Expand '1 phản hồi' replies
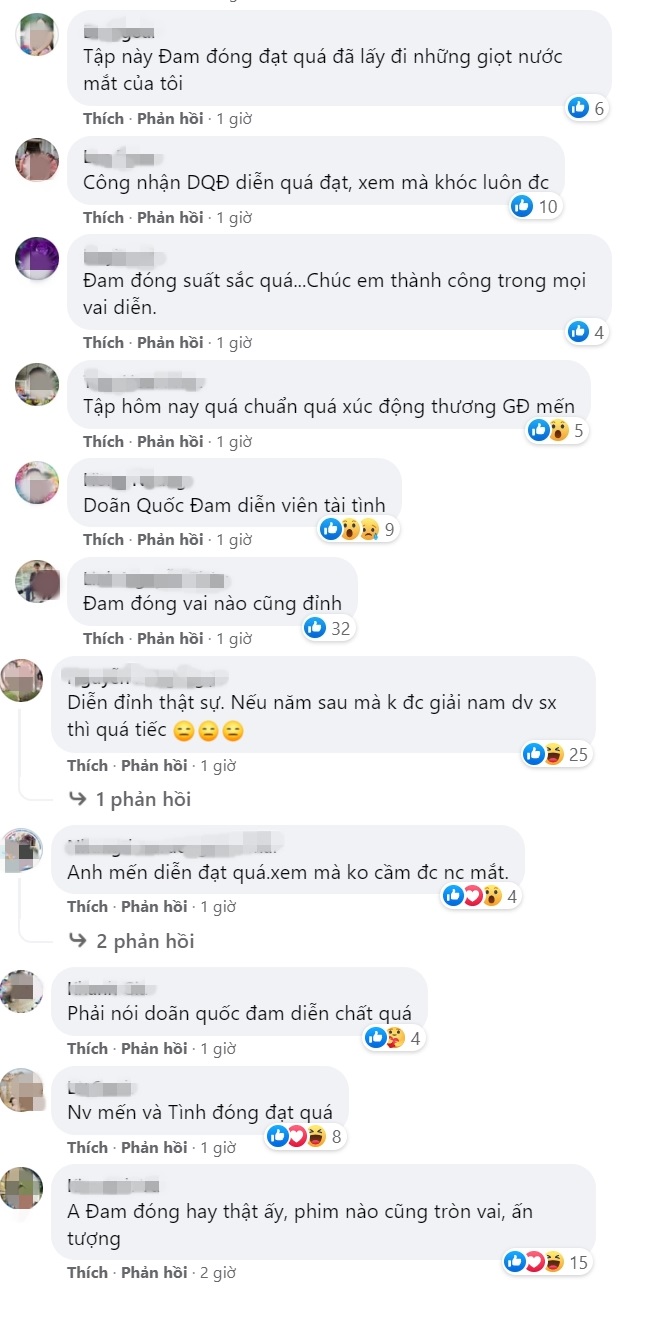668x1328 pixels. coord(129,799)
